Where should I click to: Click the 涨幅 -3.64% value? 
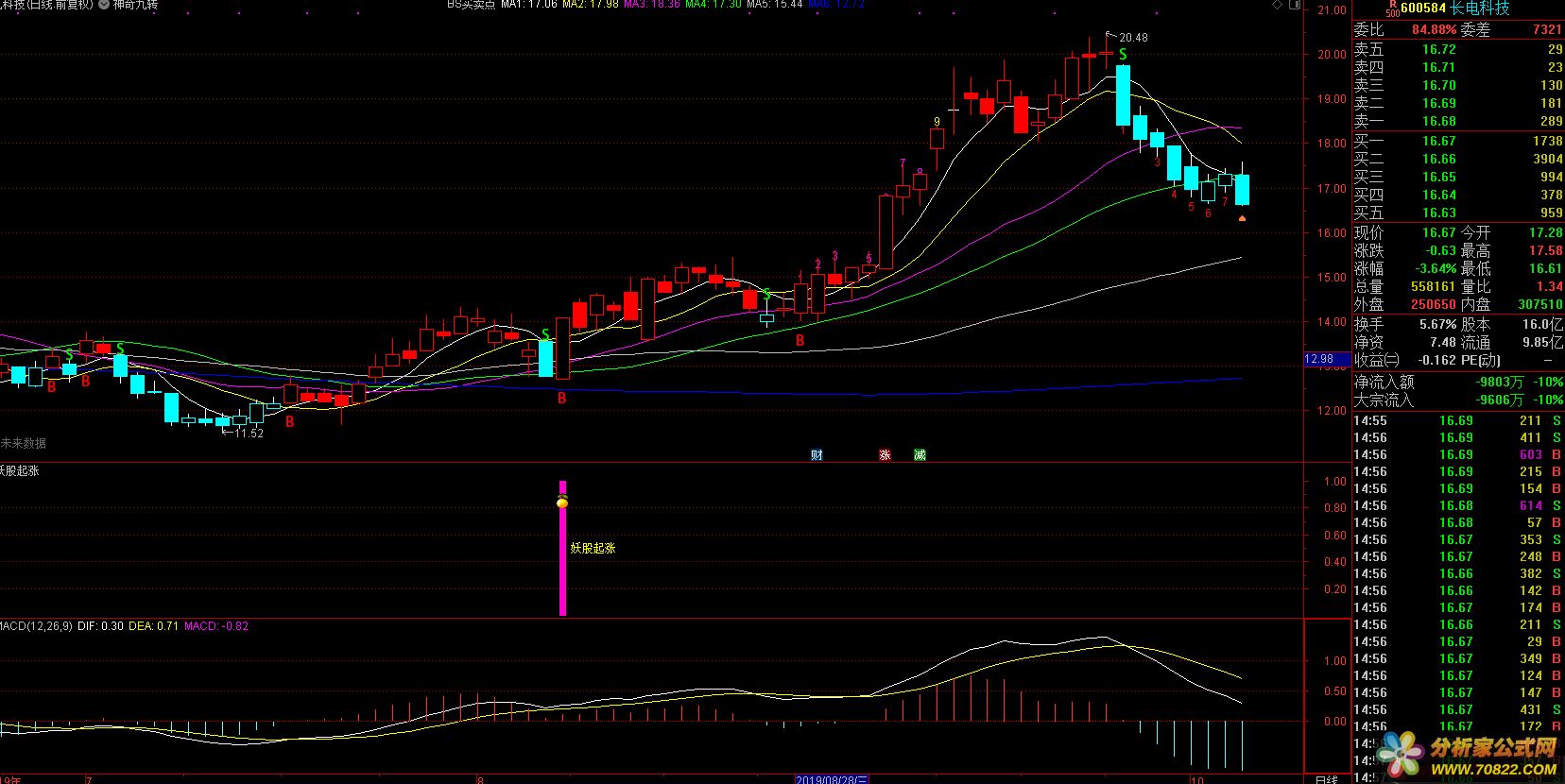[1436, 268]
